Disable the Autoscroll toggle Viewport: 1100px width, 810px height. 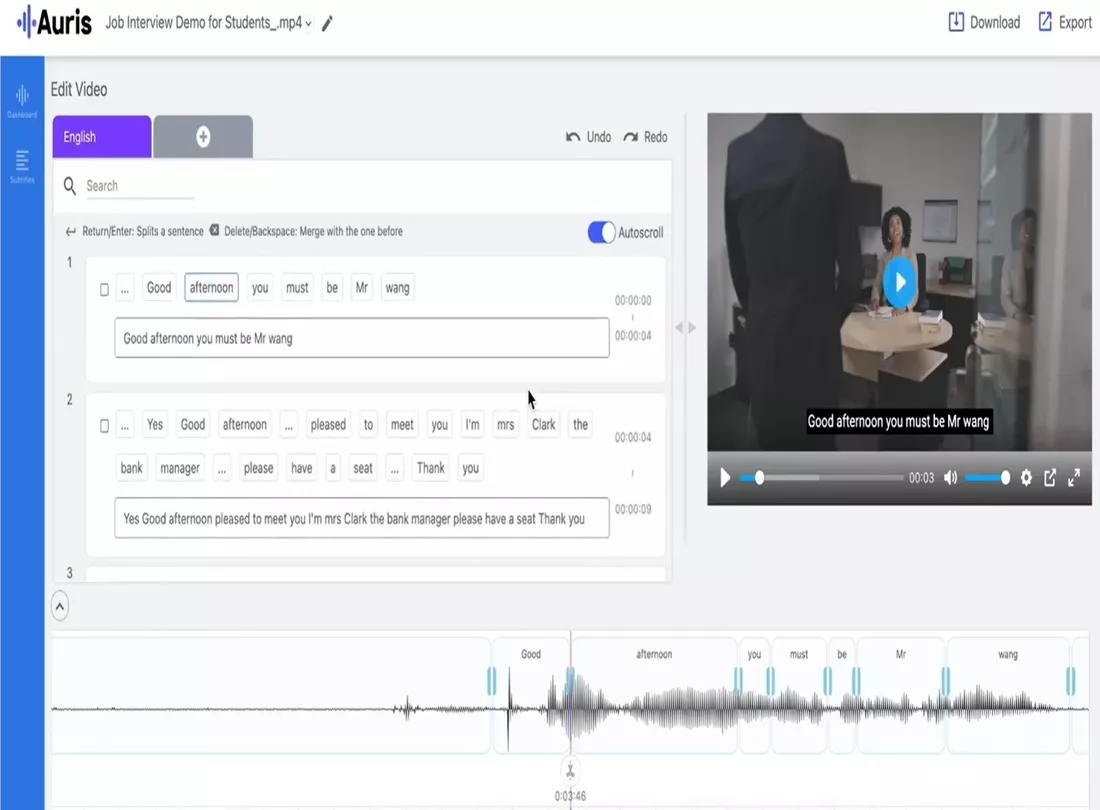coord(600,231)
